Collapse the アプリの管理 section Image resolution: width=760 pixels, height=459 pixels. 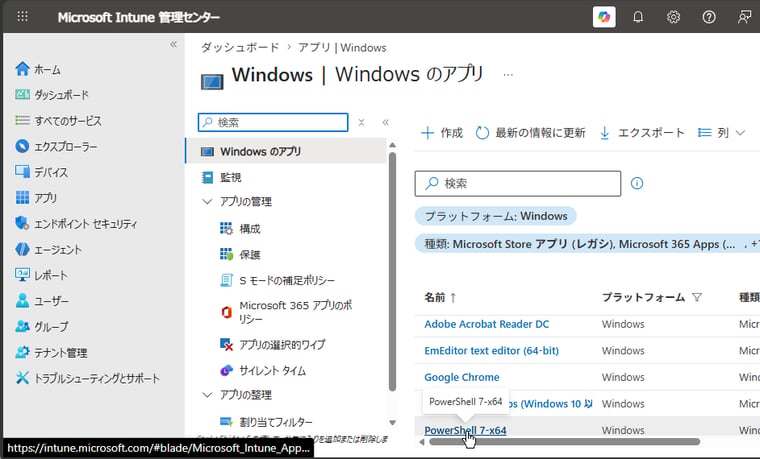[207, 201]
